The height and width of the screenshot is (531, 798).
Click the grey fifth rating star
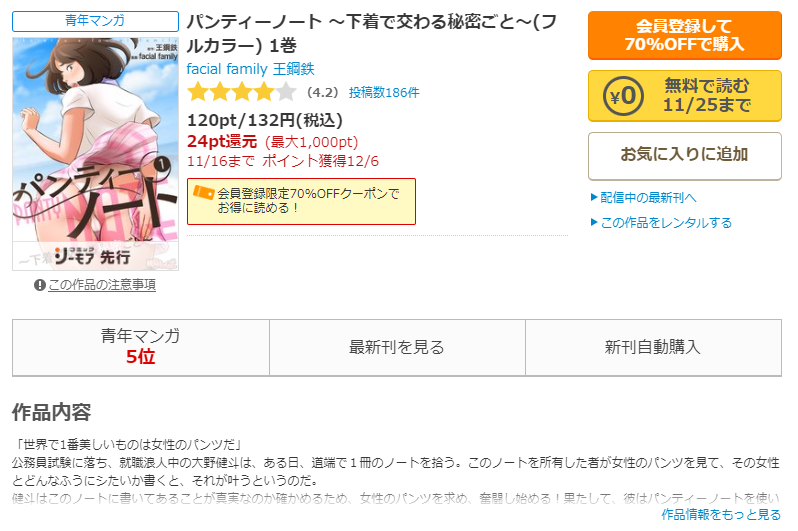286,92
